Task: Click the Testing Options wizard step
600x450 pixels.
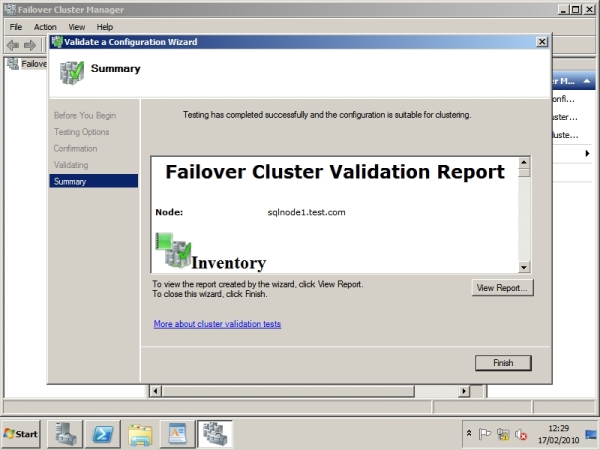Action: [82, 132]
